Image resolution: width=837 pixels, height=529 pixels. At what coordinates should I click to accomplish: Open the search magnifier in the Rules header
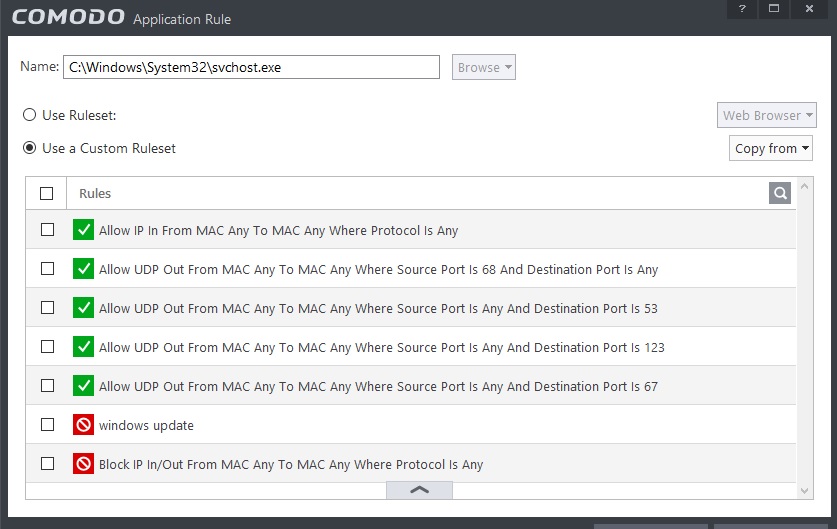[x=780, y=193]
